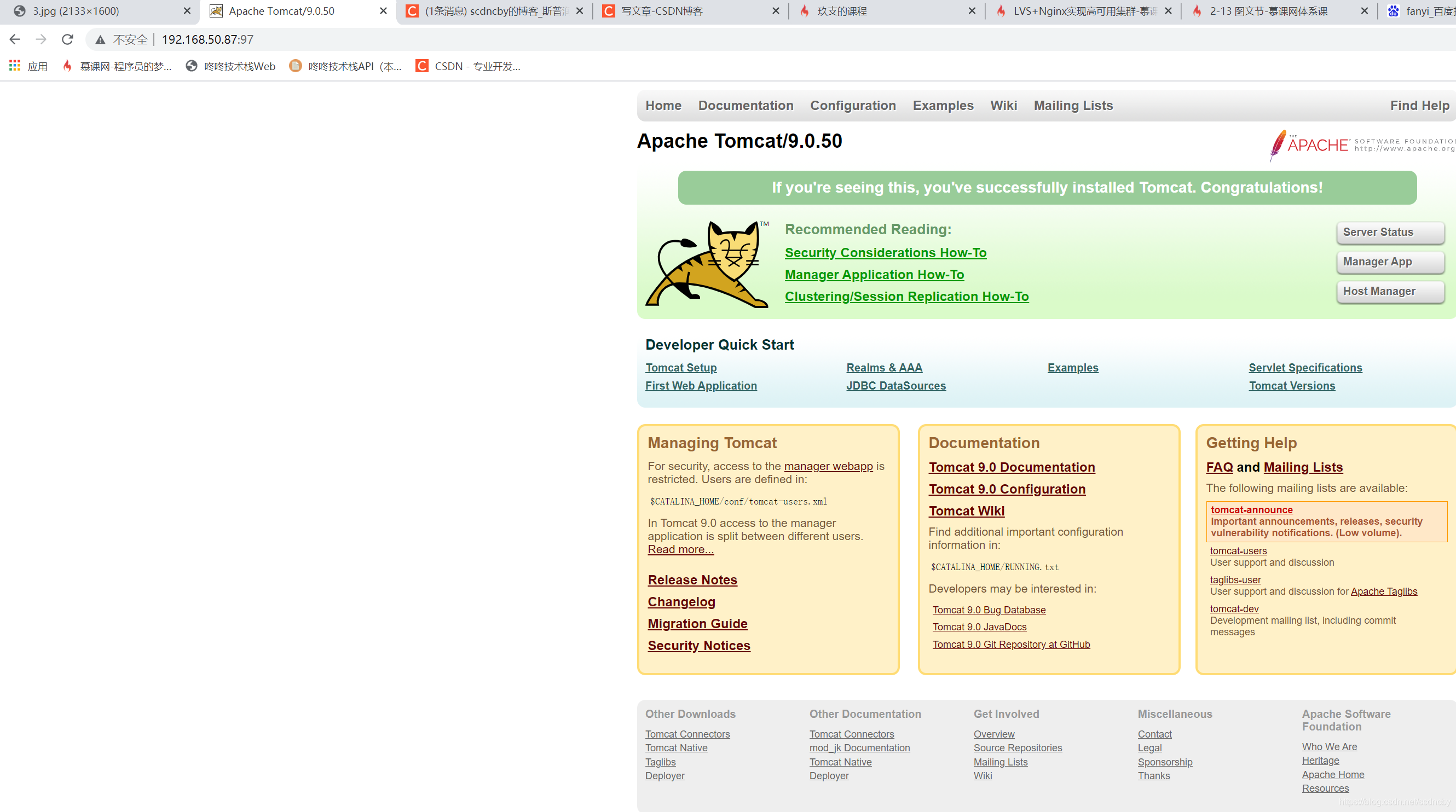Viewport: 1456px width, 812px height.
Task: Click the page vertical scrollbar
Action: coord(1452,400)
